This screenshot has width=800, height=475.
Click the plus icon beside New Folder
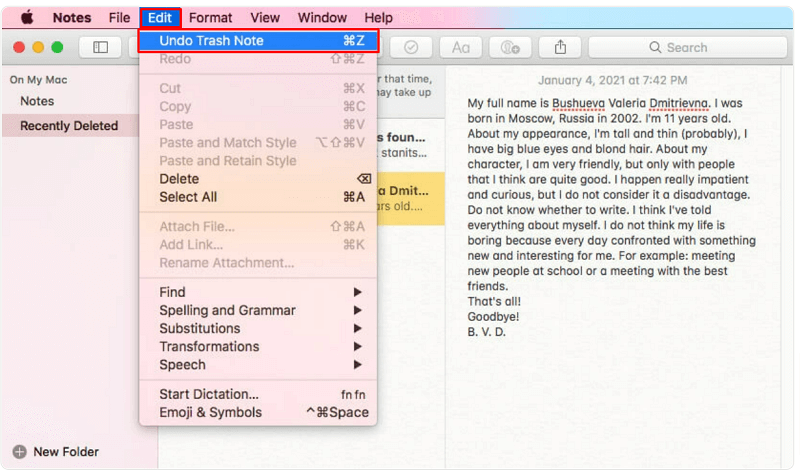tap(19, 452)
